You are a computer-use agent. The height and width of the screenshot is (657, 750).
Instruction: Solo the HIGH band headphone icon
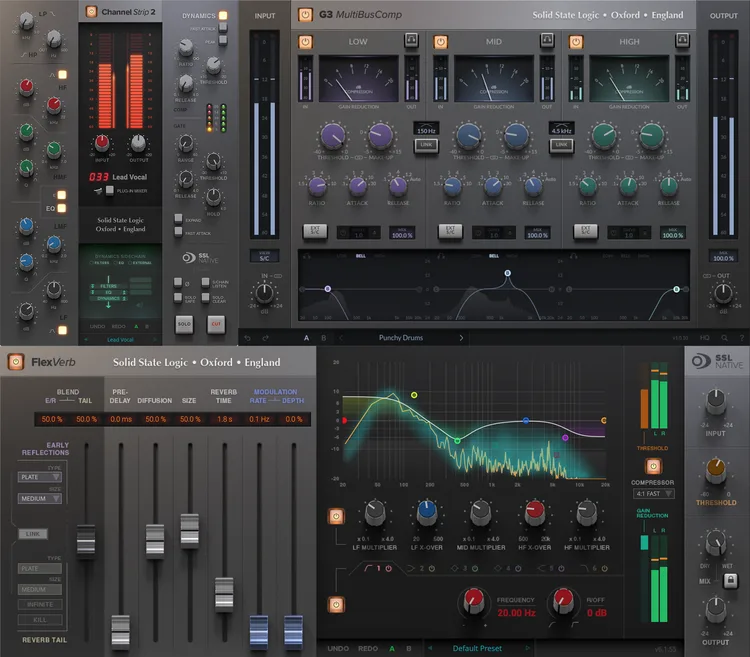click(x=682, y=40)
